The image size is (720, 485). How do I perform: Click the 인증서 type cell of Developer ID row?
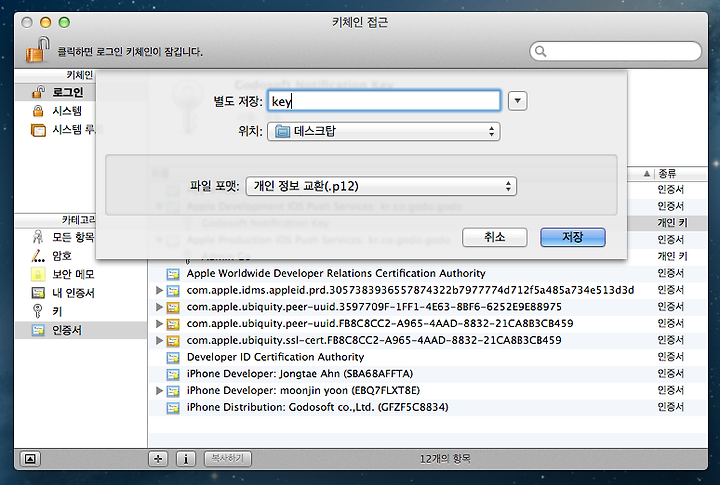670,357
